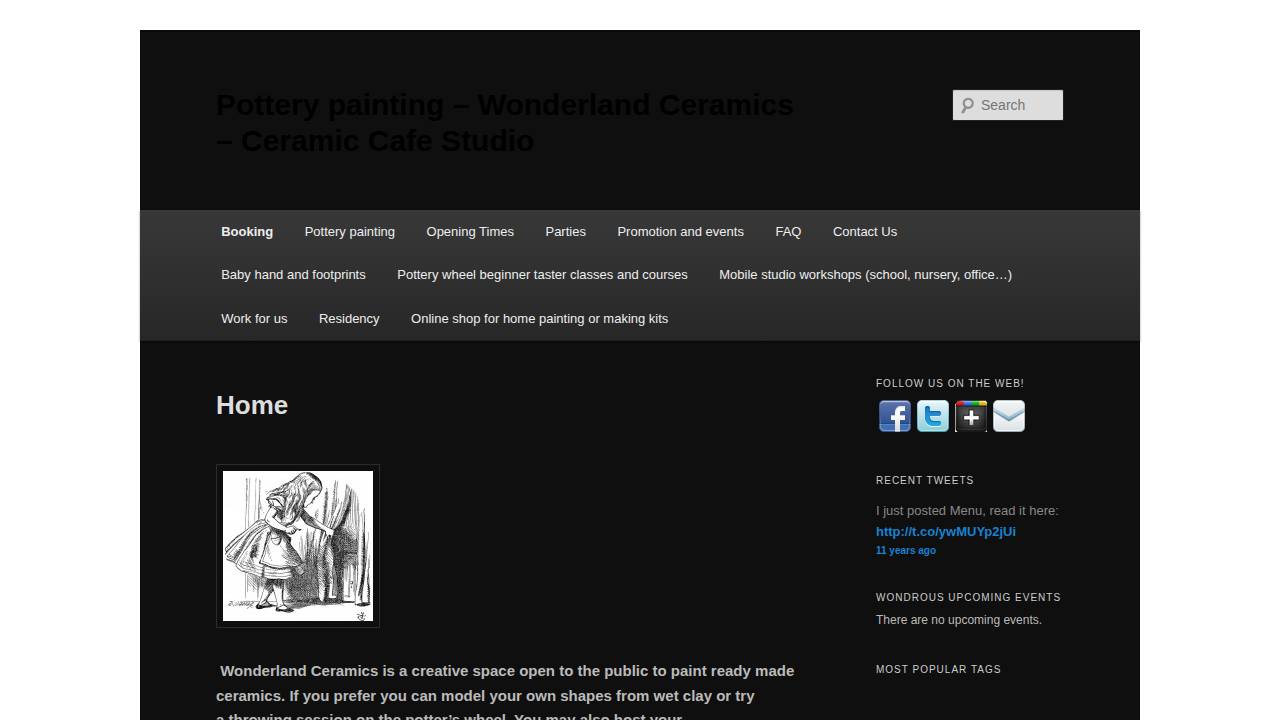Open the Twitter bird icon
This screenshot has height=720, width=1280.
(932, 416)
